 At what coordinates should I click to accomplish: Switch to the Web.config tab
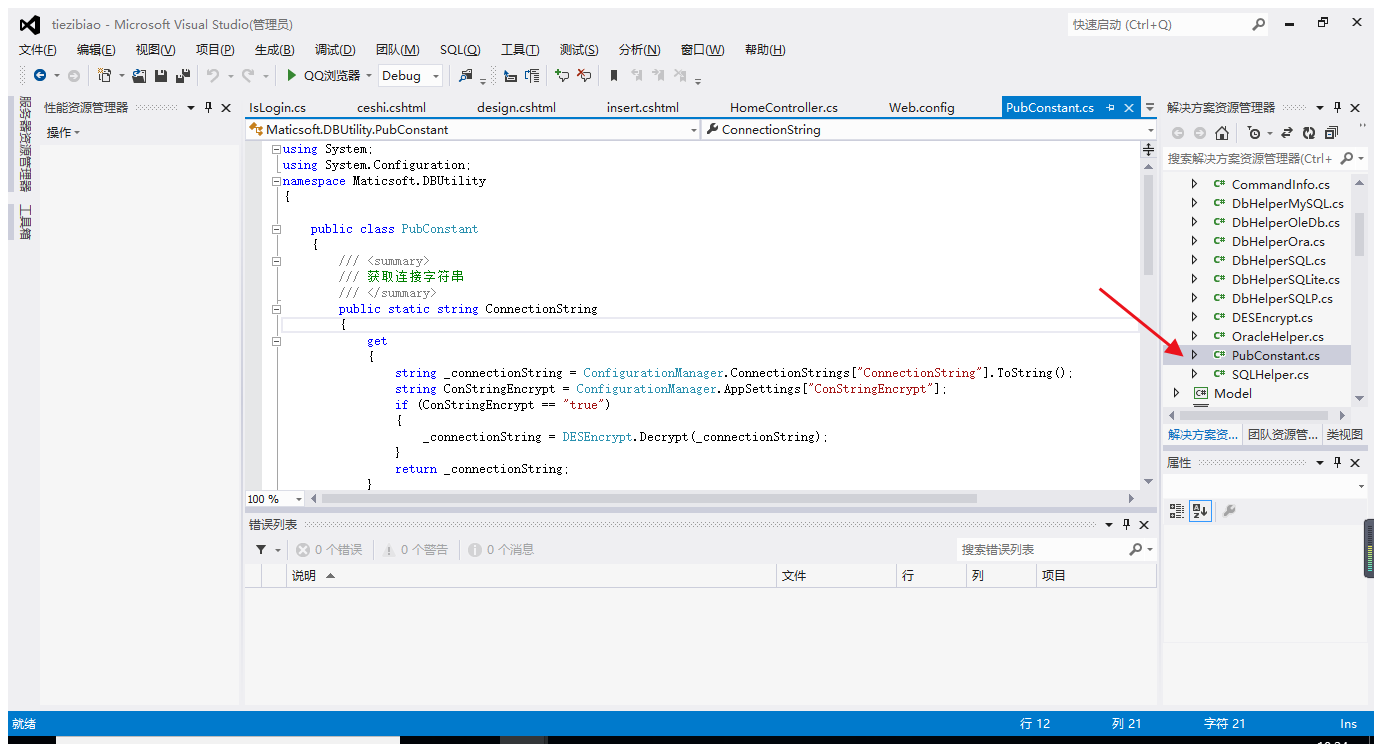coord(922,107)
